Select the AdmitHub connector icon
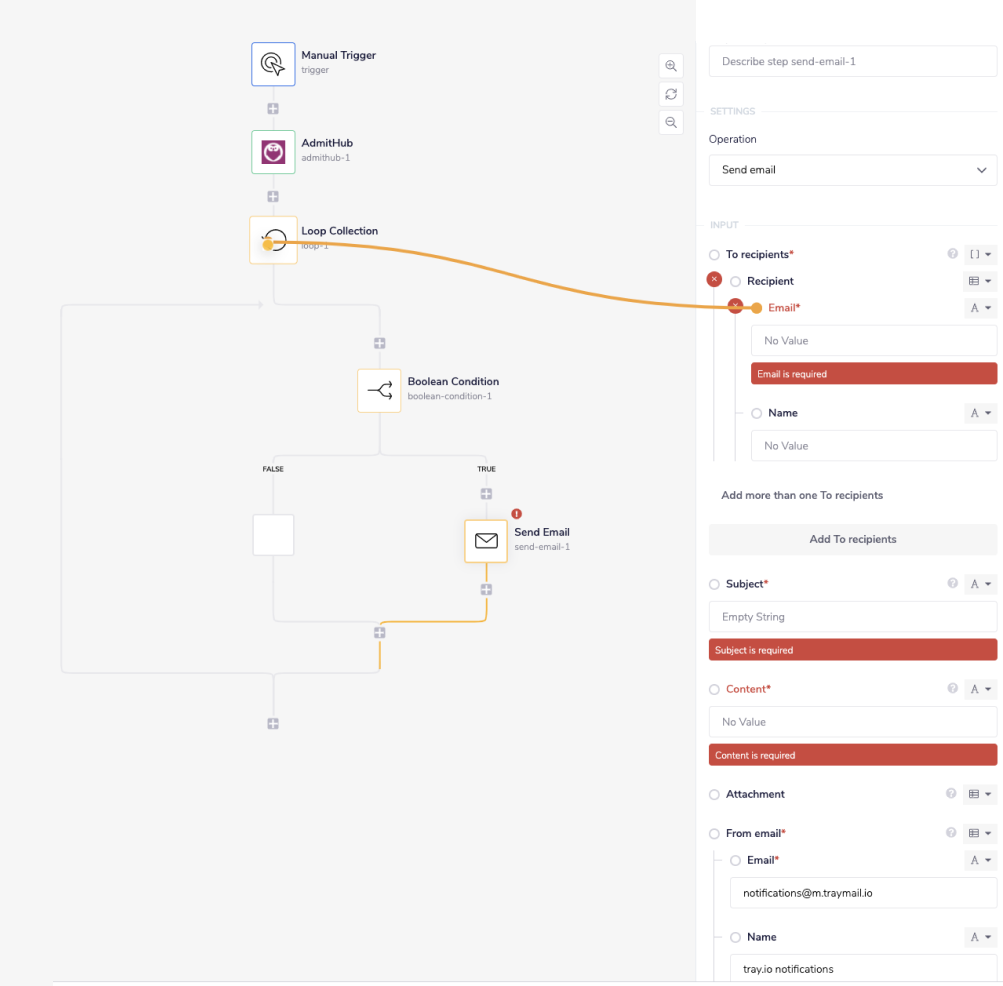1003x986 pixels. [x=273, y=152]
